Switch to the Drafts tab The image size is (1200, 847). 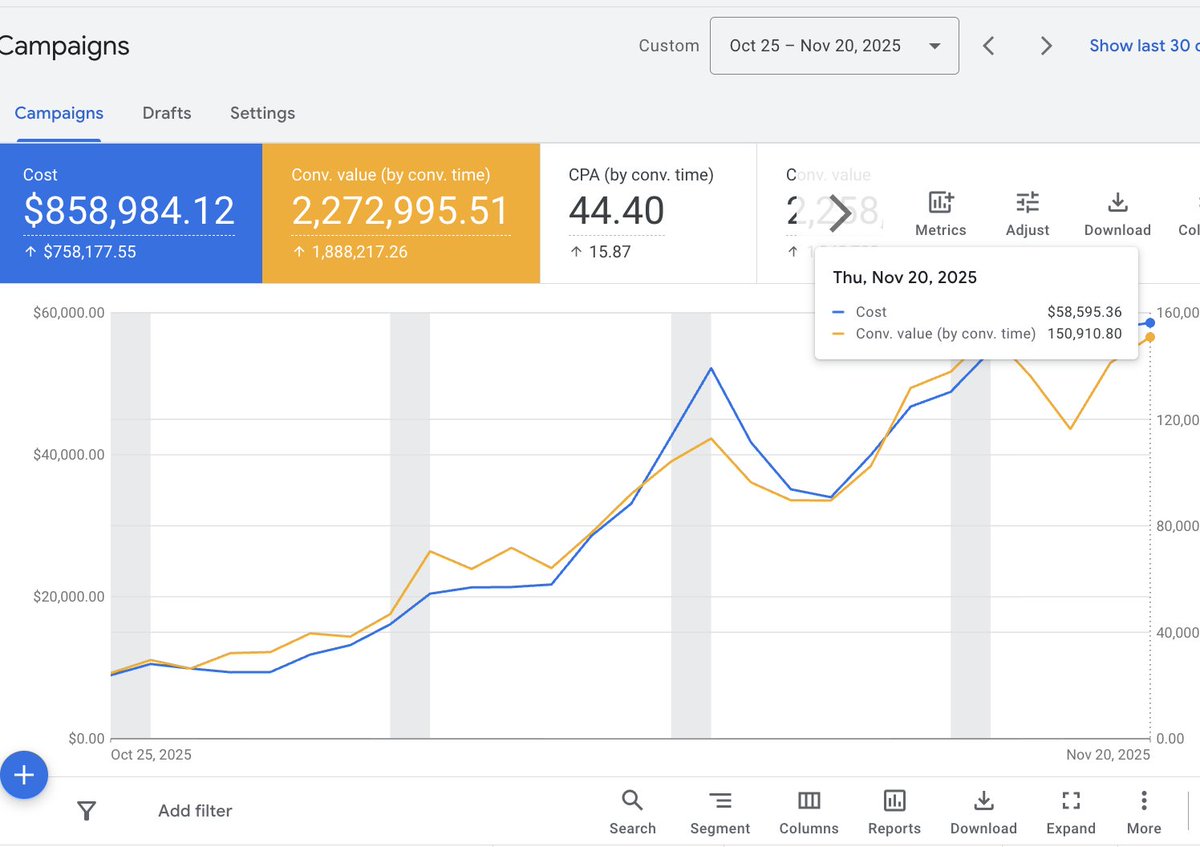click(x=166, y=113)
